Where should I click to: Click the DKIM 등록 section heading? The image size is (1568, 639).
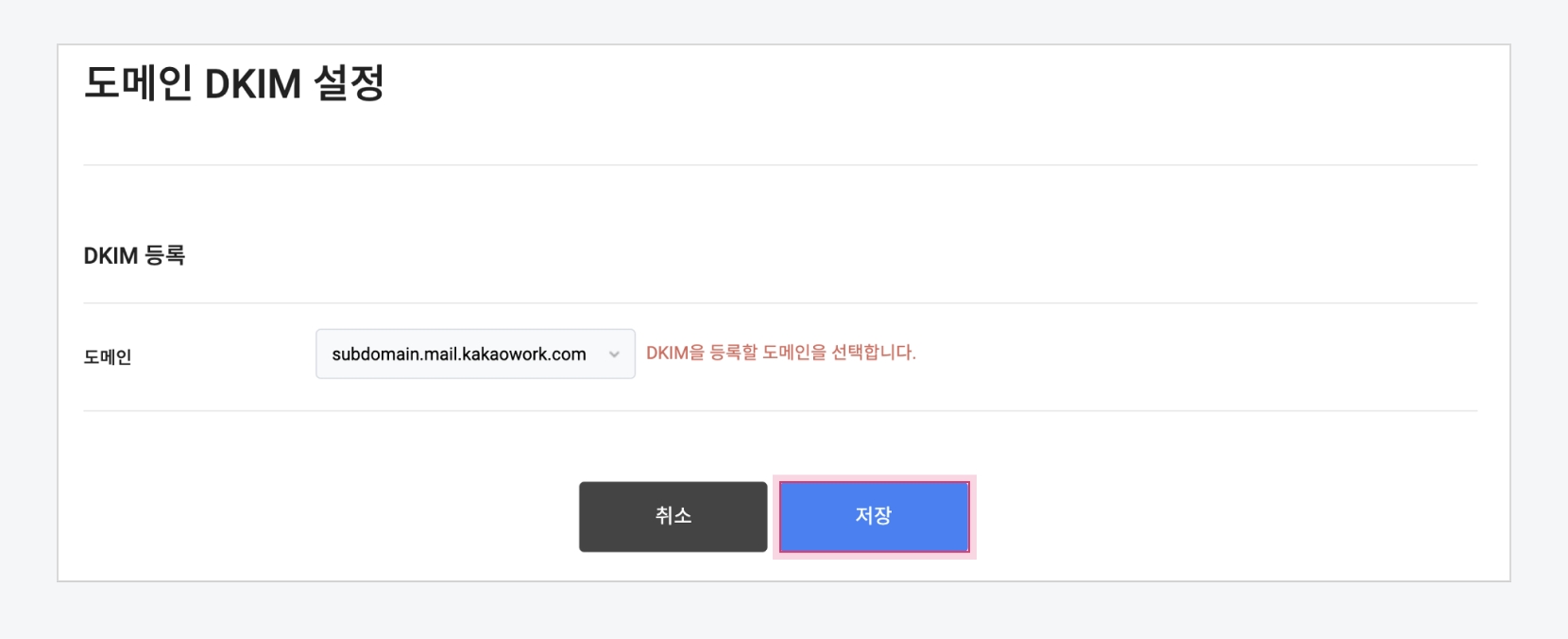click(134, 256)
